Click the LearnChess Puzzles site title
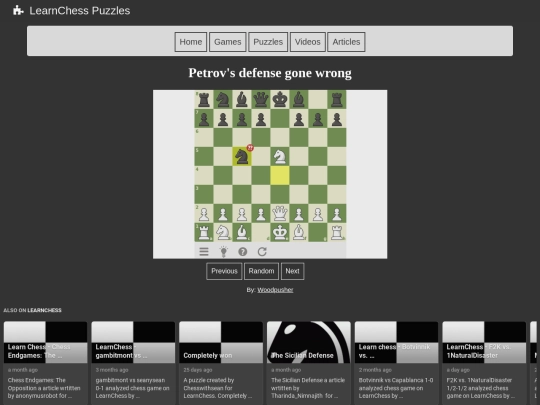Screen dimensions: 540x405 80,11
